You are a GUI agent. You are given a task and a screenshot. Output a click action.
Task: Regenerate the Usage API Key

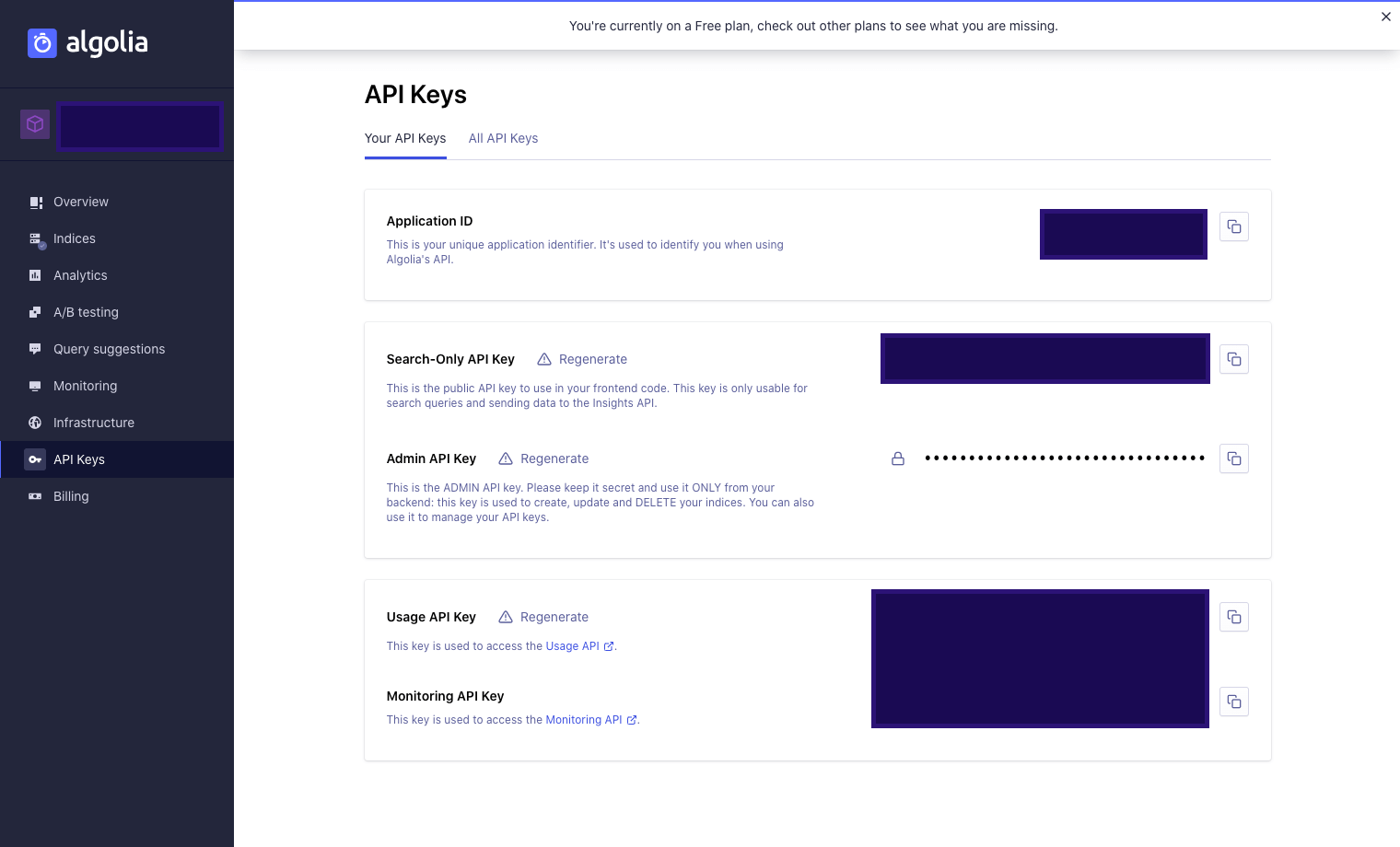(x=543, y=617)
